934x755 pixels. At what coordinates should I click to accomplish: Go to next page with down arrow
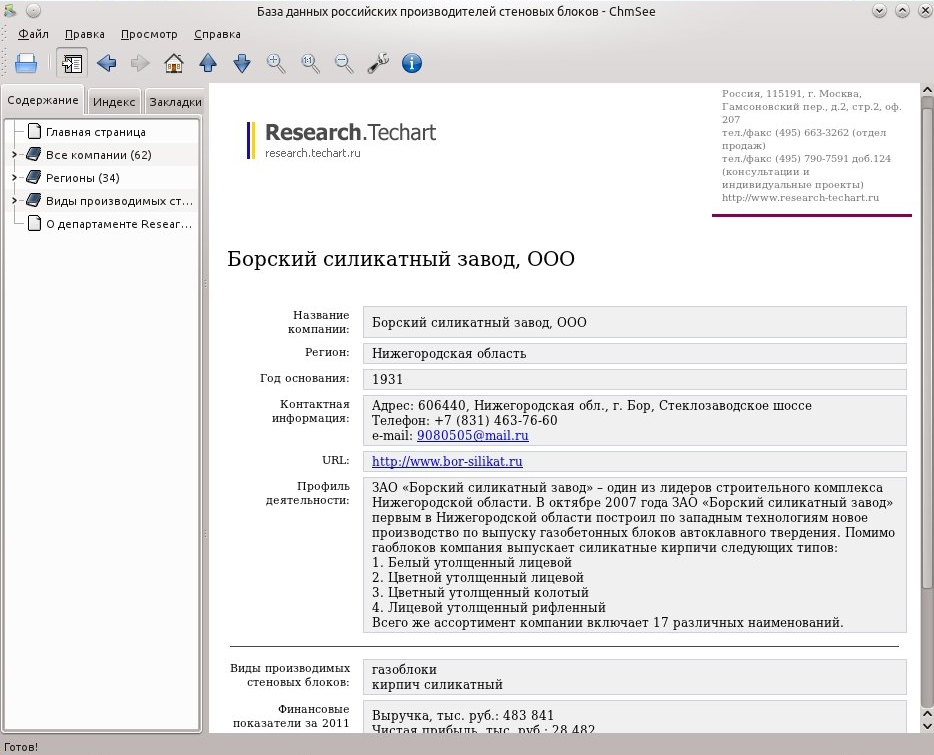[x=242, y=63]
